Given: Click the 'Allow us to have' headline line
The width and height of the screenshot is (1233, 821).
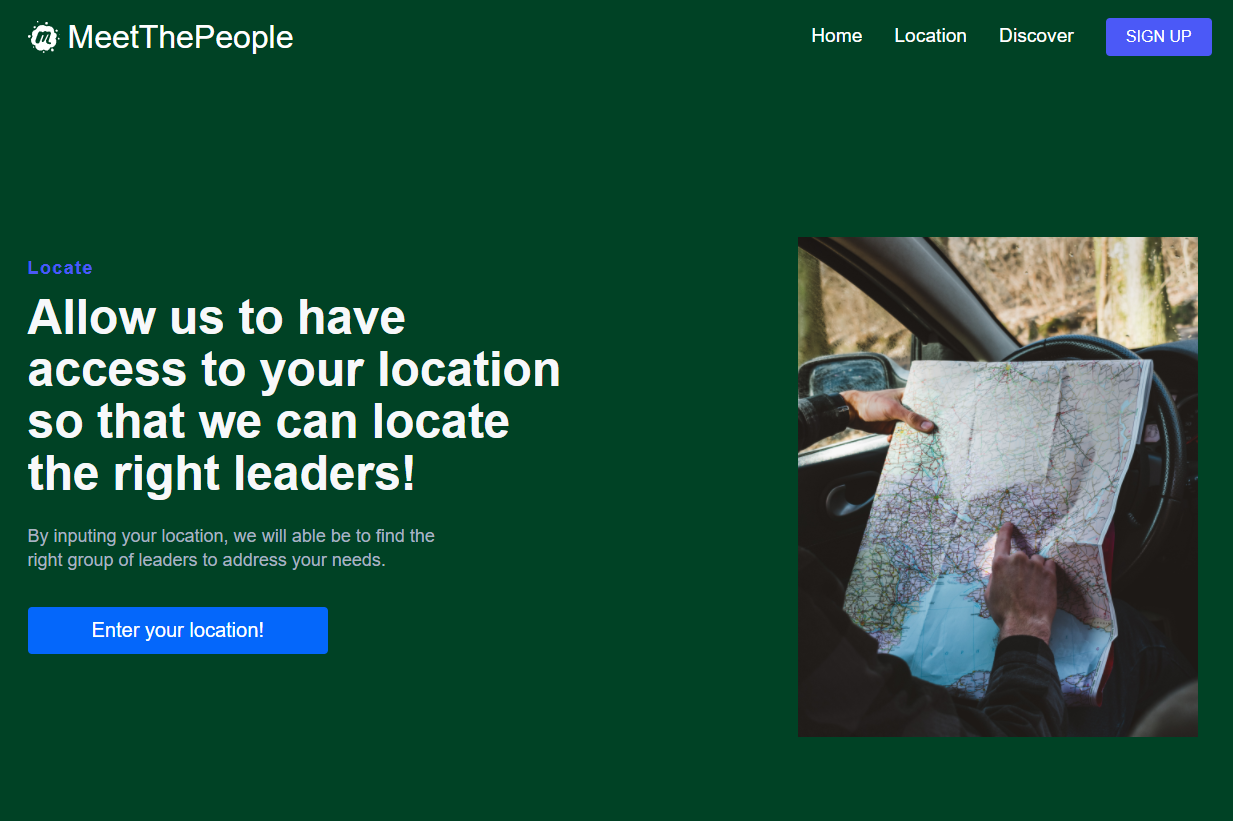Looking at the screenshot, I should coord(217,317).
